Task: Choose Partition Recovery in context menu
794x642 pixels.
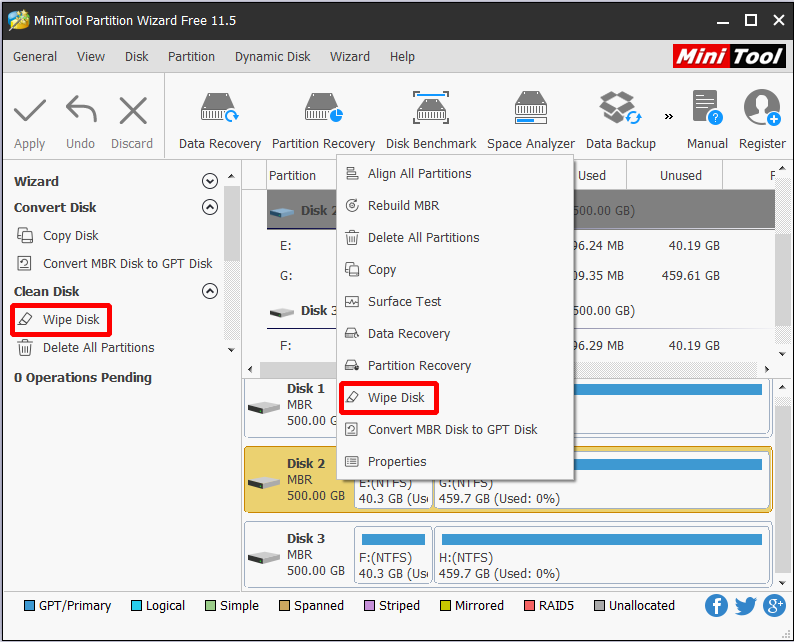Action: 455,366
